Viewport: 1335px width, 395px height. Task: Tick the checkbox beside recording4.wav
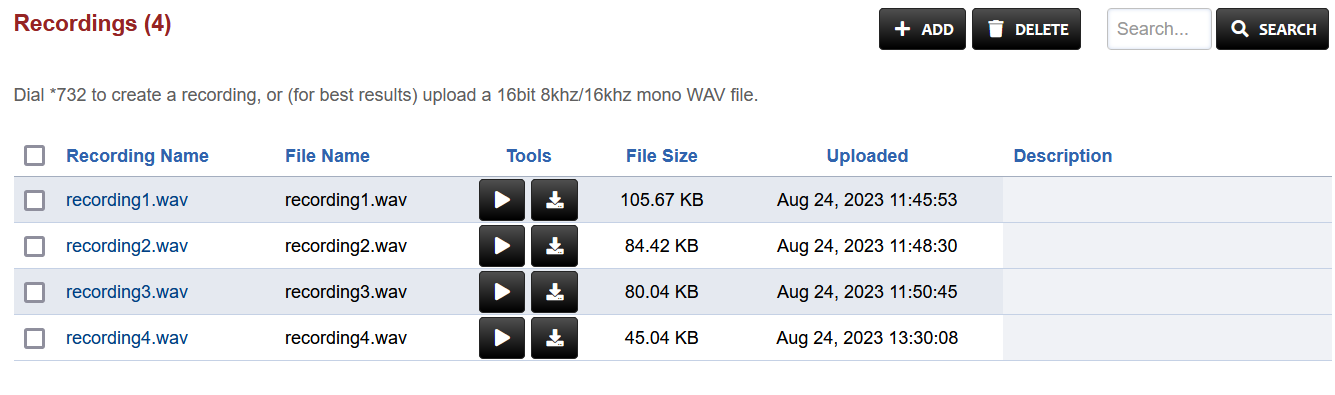coord(35,338)
